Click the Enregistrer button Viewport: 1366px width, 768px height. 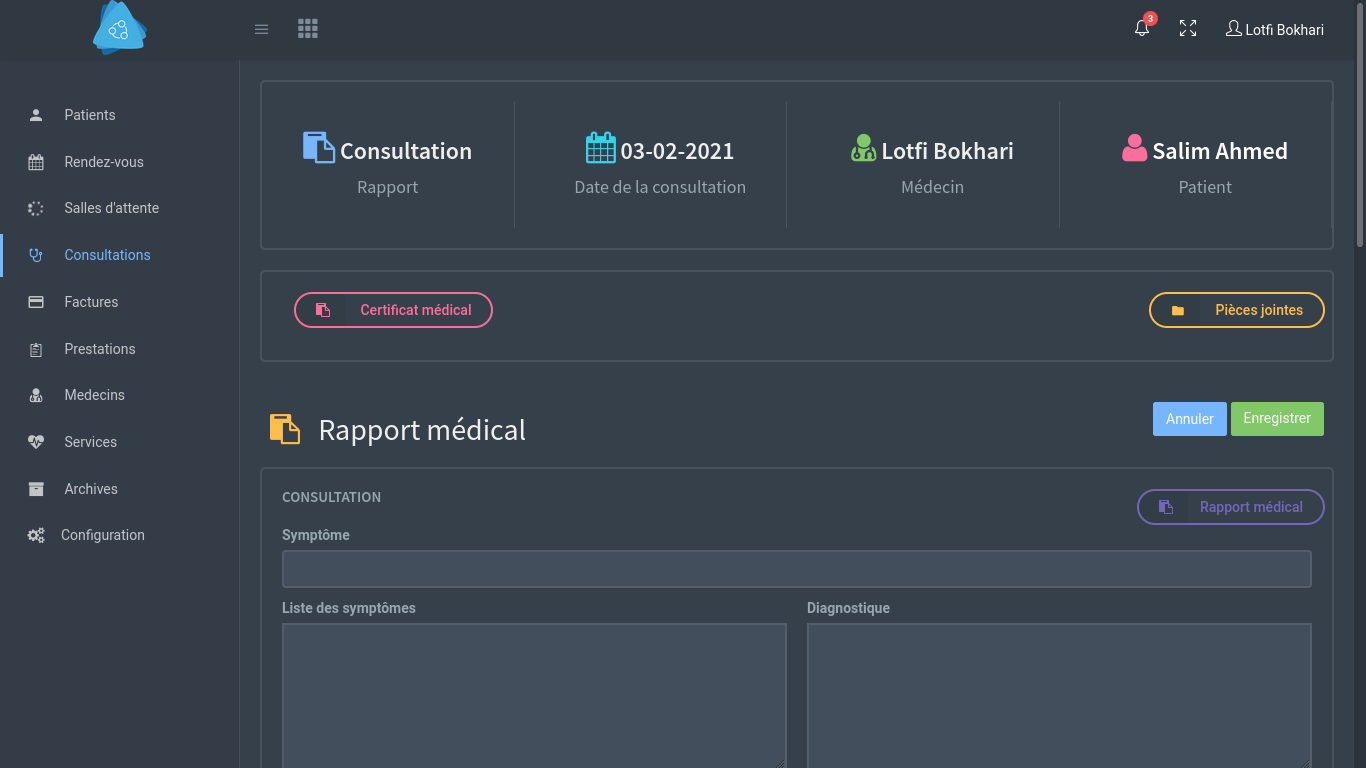[x=1277, y=419]
